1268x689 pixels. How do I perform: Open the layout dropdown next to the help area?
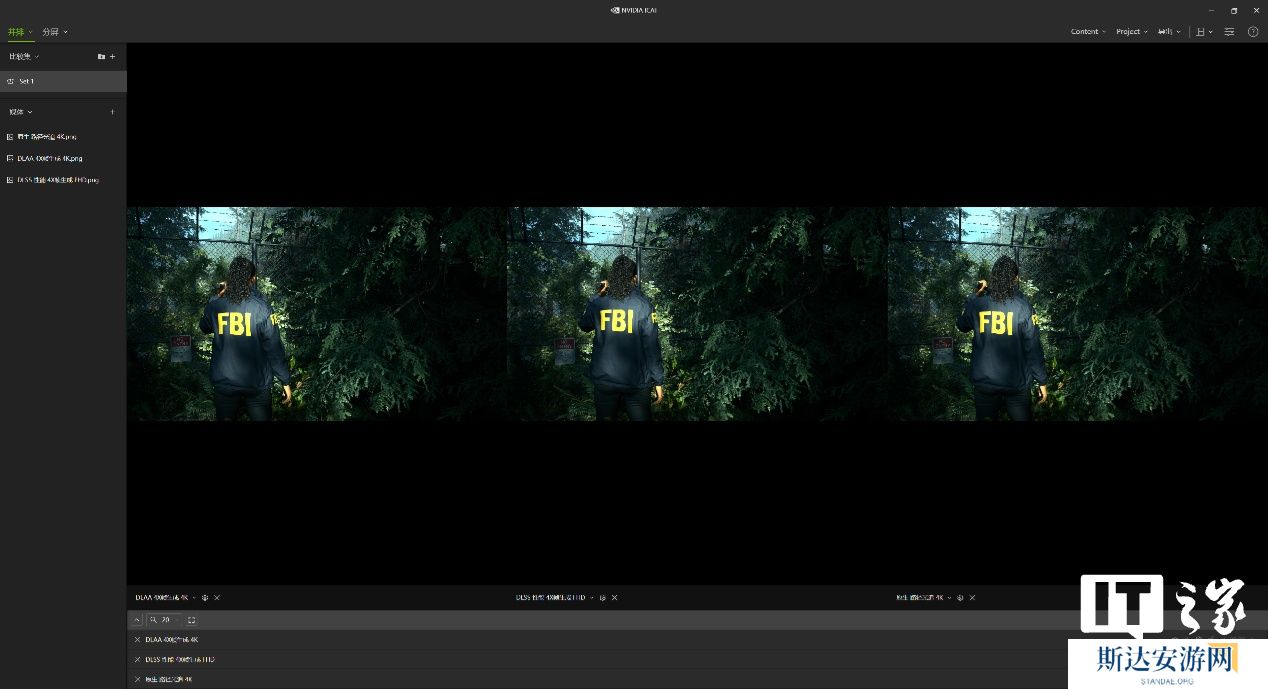coord(1204,32)
